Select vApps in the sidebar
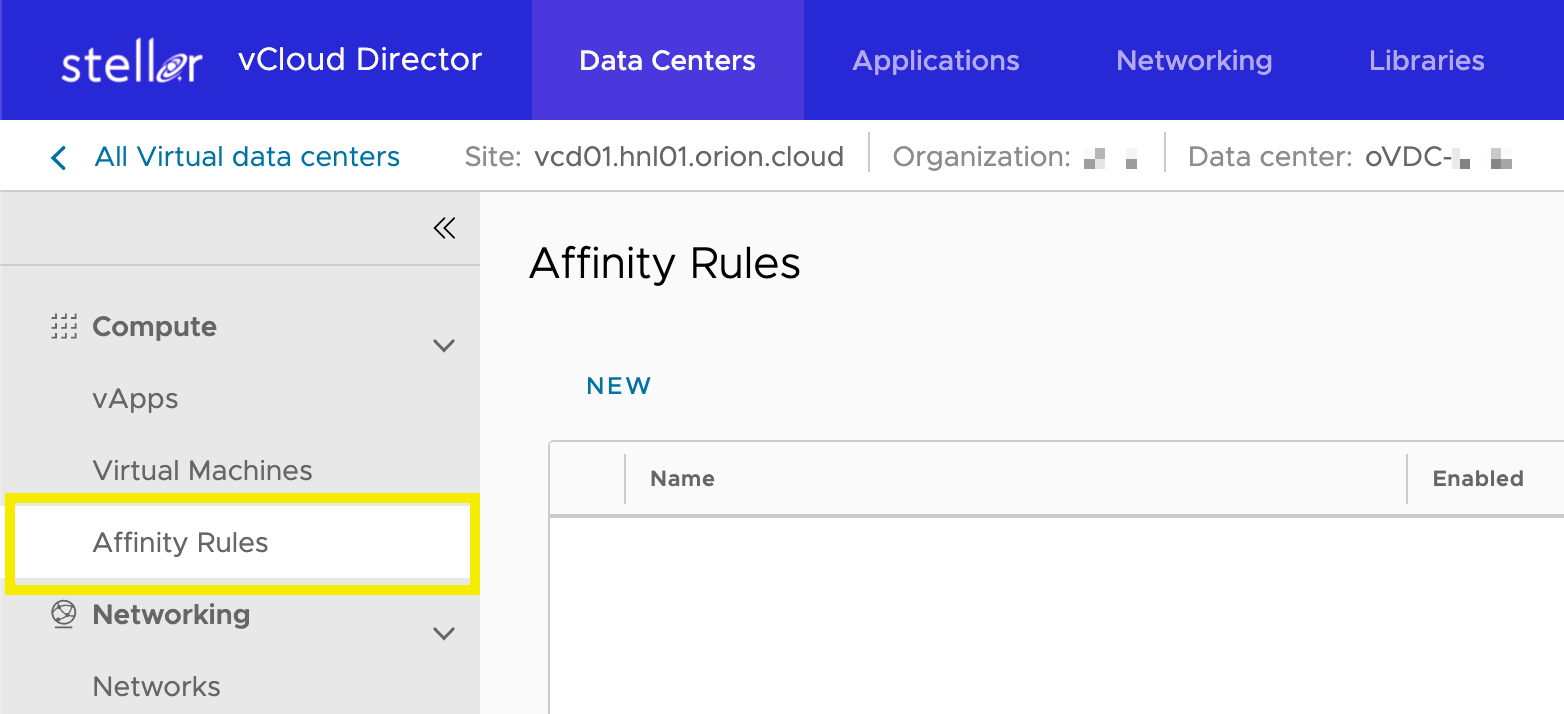Screen dimensions: 1564x714 (136, 399)
